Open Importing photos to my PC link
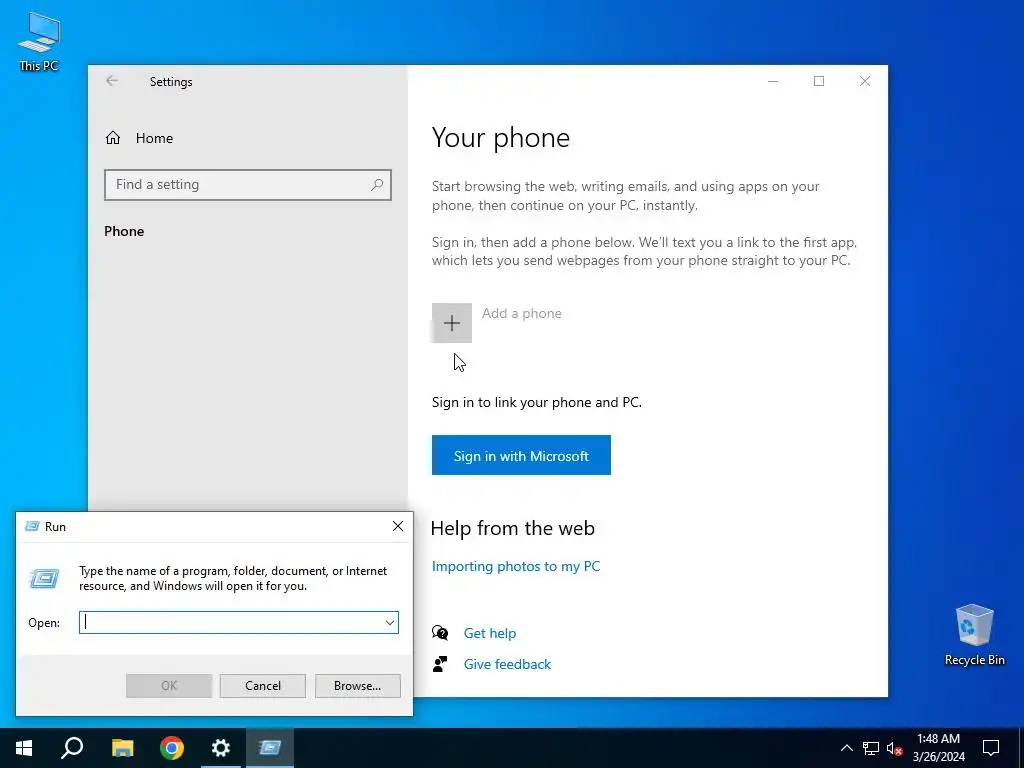1024x768 pixels. coord(516,566)
